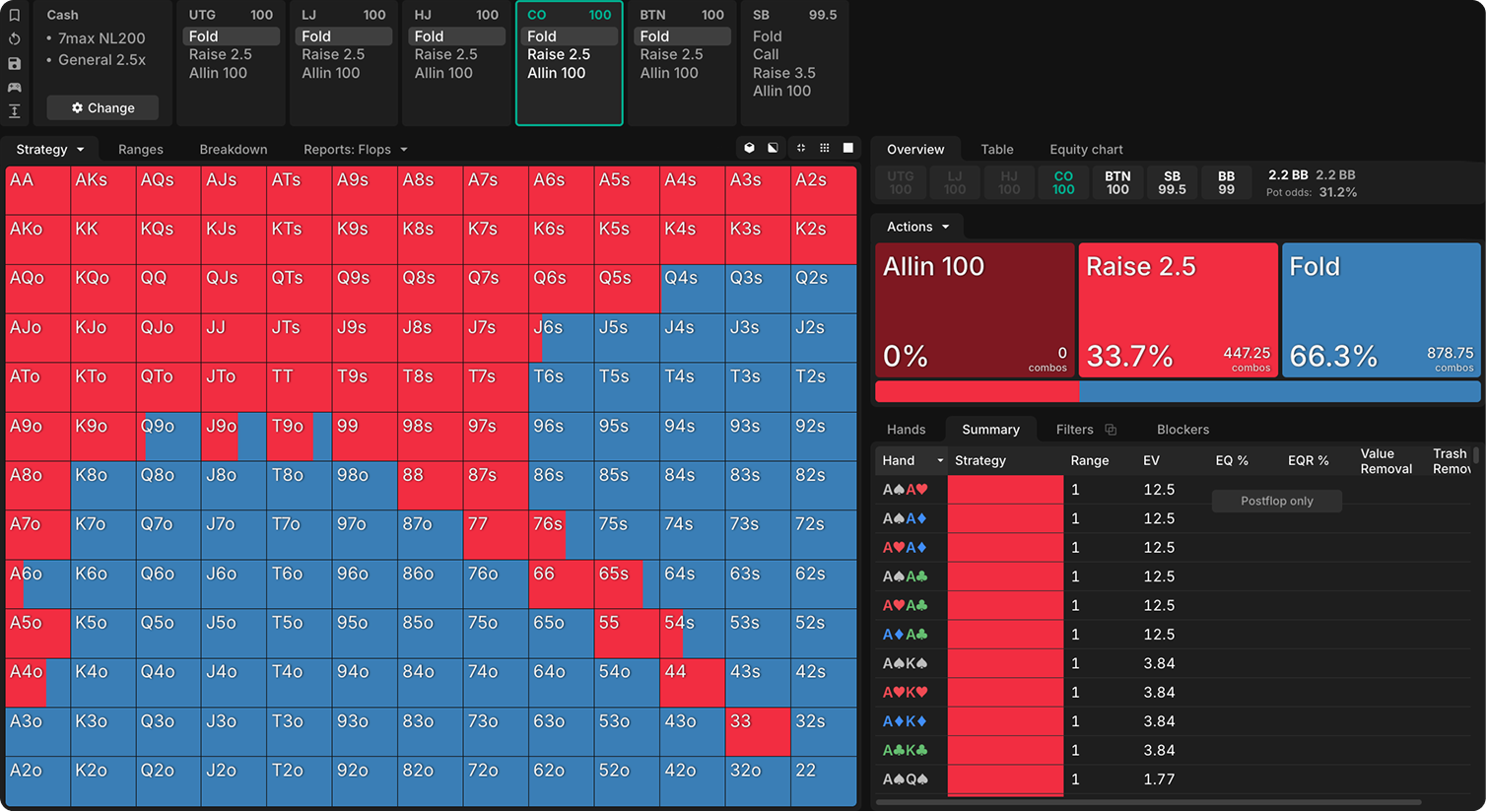Open the gamepad practice icon

coord(14,88)
